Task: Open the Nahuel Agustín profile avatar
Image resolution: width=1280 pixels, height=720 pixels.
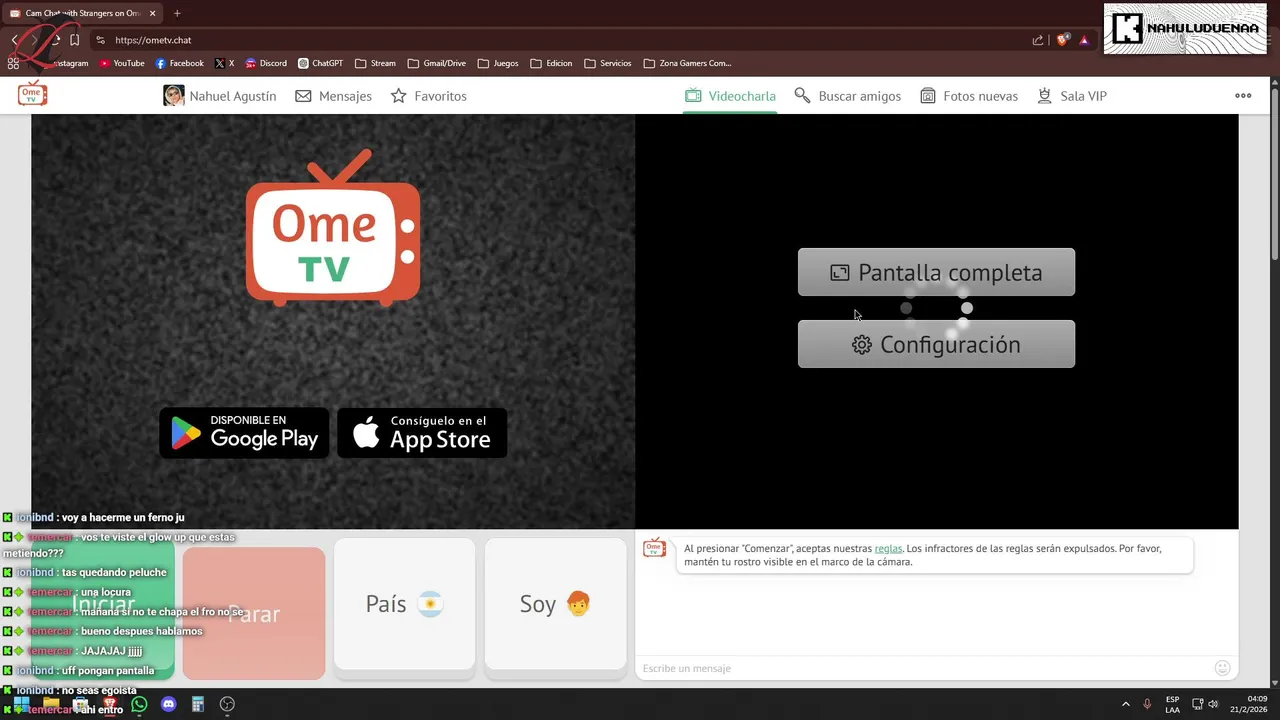Action: coord(173,96)
